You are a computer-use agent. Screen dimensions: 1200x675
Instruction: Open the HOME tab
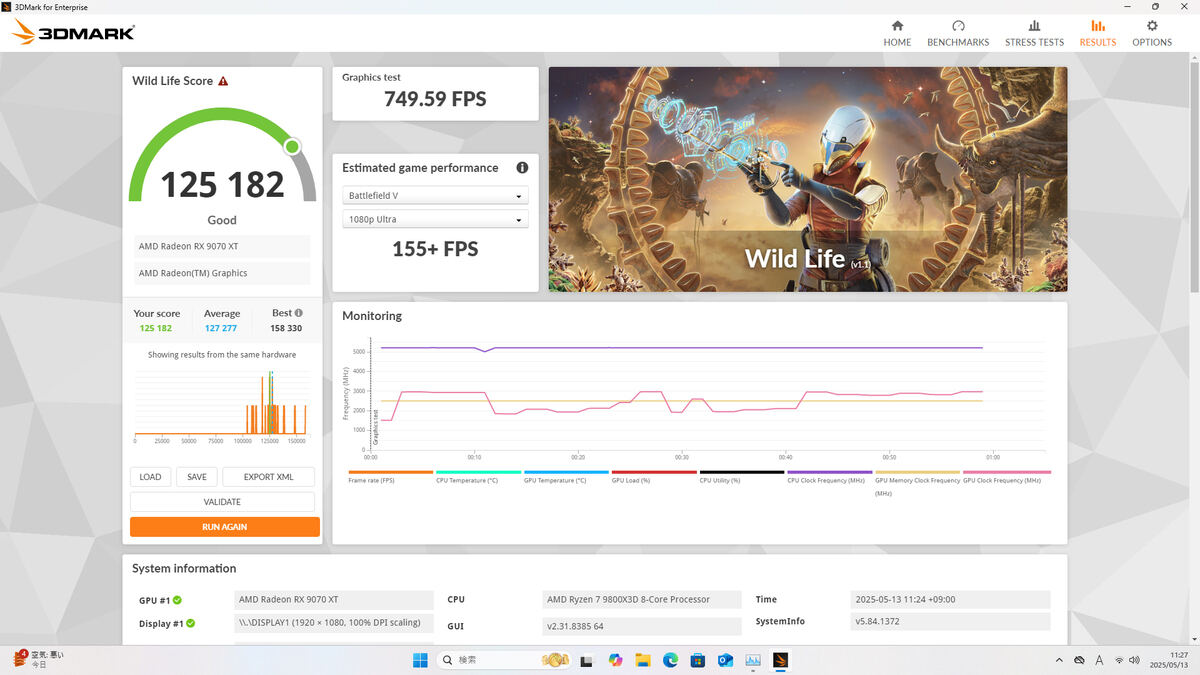click(897, 33)
